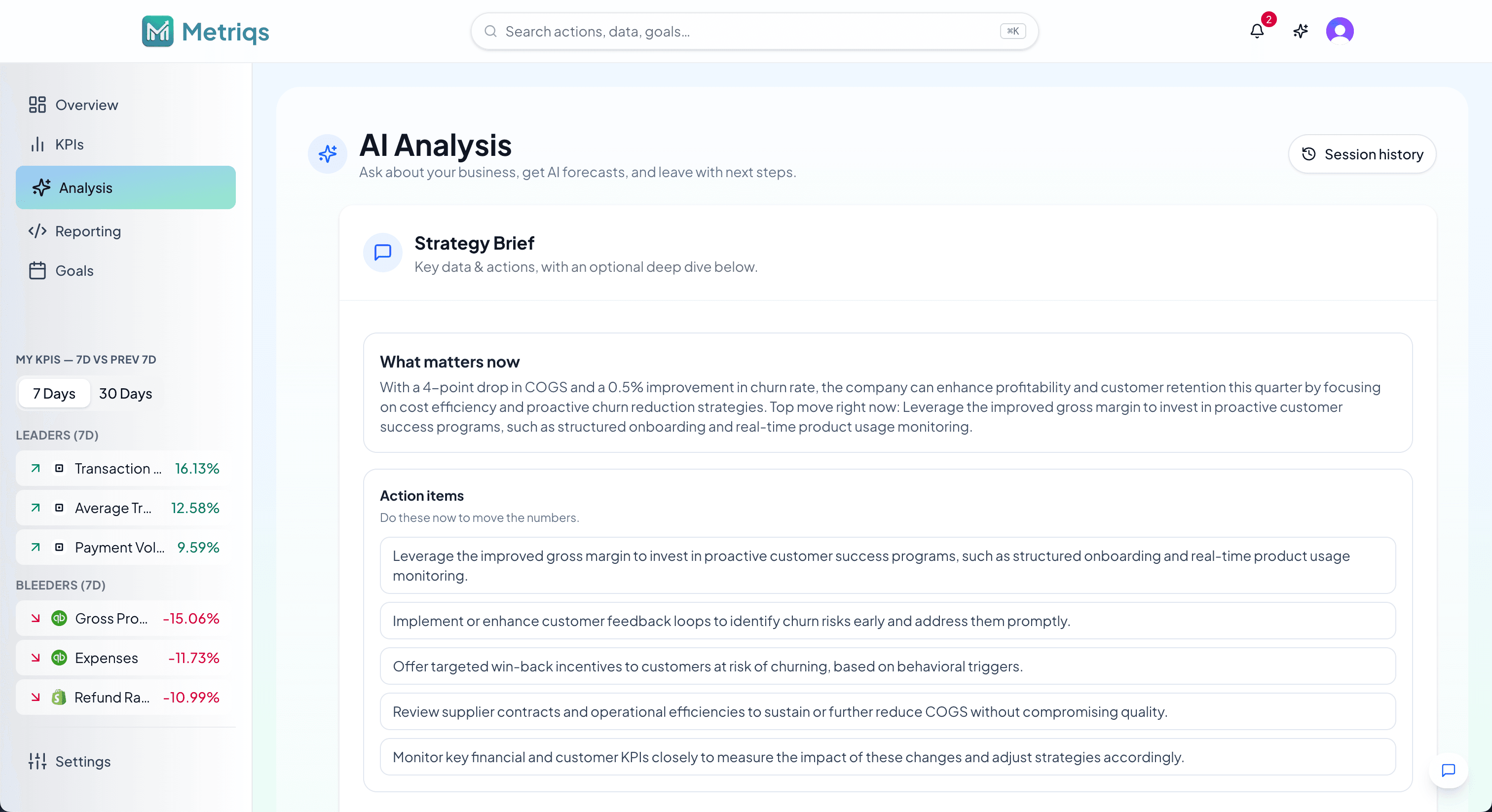
Task: Select the Transaction leader KPI row
Action: [x=125, y=468]
